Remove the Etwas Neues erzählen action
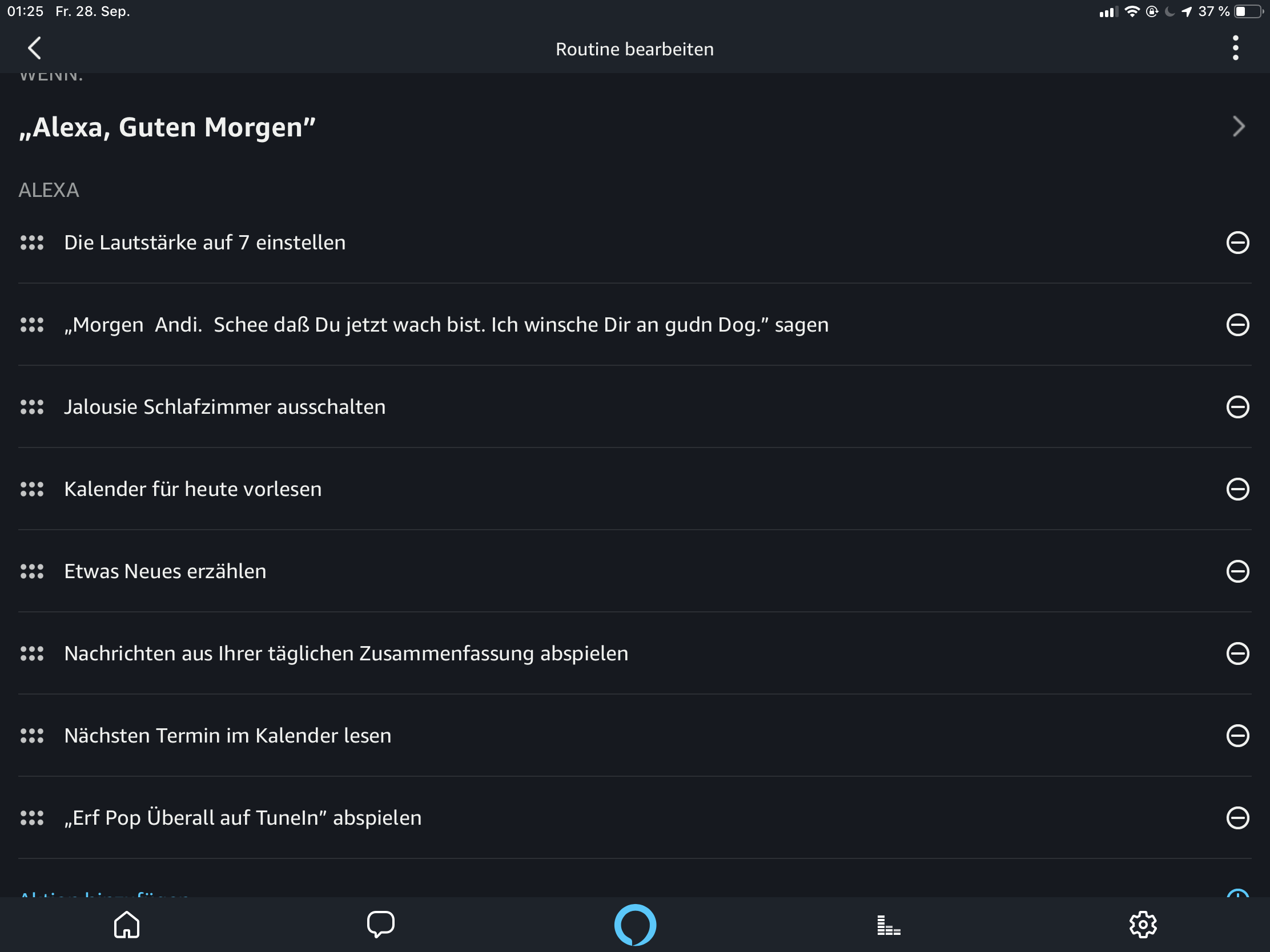 point(1237,571)
